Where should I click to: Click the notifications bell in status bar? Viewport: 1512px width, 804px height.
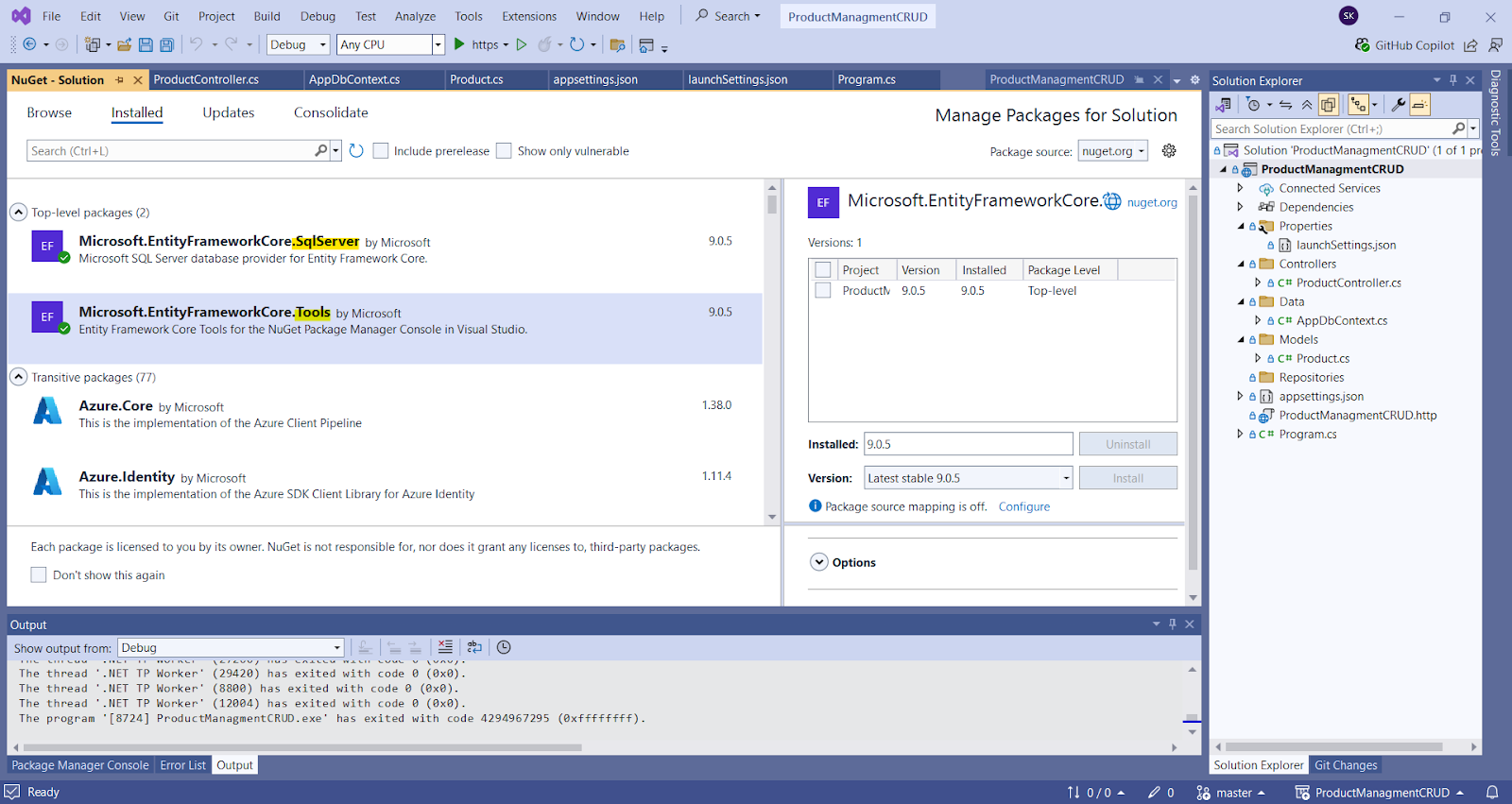tap(1492, 793)
